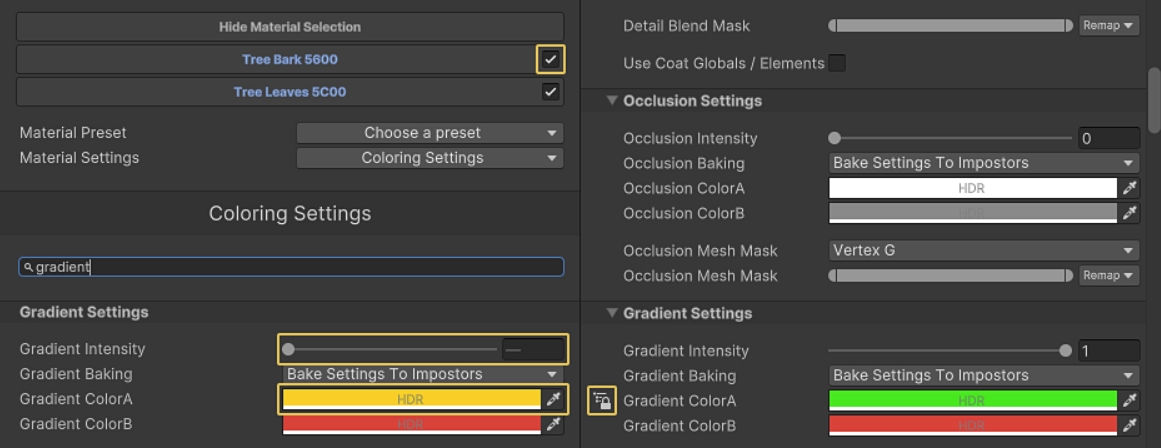Click Gradient Intensity slider in Coloring Settings panel

(x=390, y=349)
